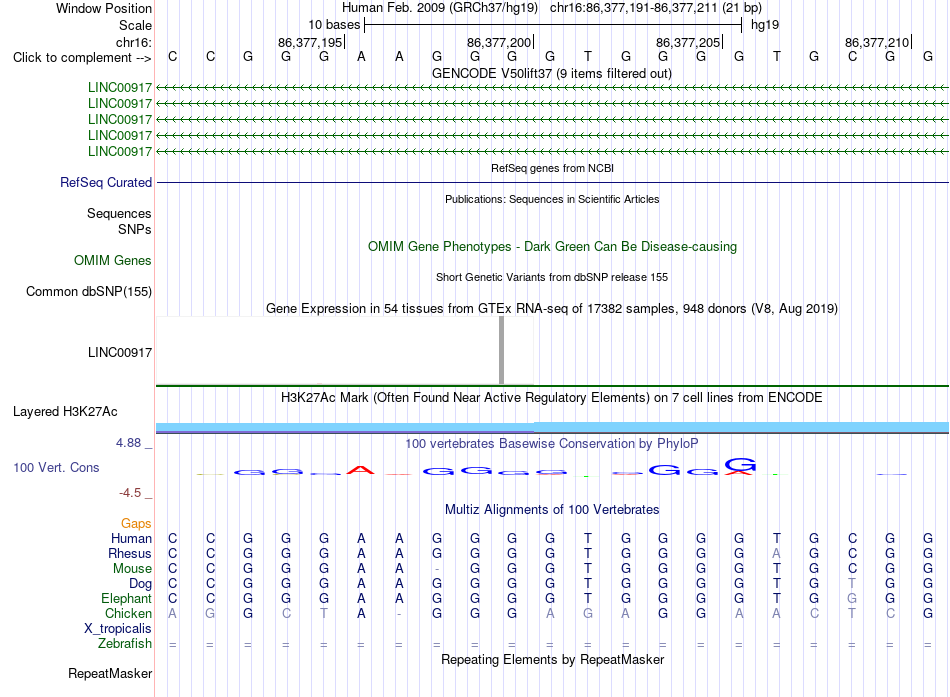Open the 100 Vert. Cons track label
Screen dimensions: 950x697
[56, 467]
